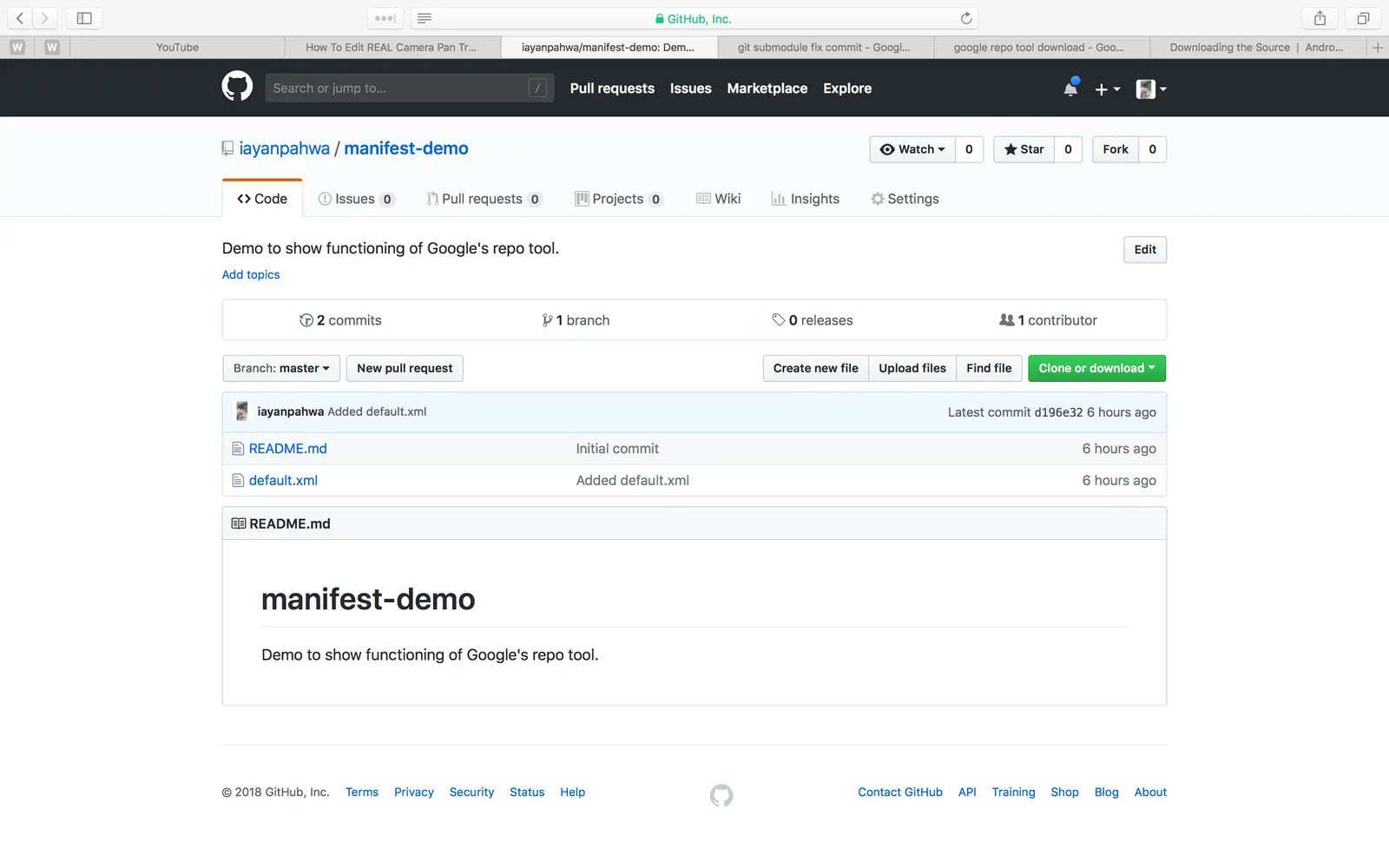This screenshot has width=1389, height=868.
Task: Open Safari Reader view icon in address bar
Action: 425,18
